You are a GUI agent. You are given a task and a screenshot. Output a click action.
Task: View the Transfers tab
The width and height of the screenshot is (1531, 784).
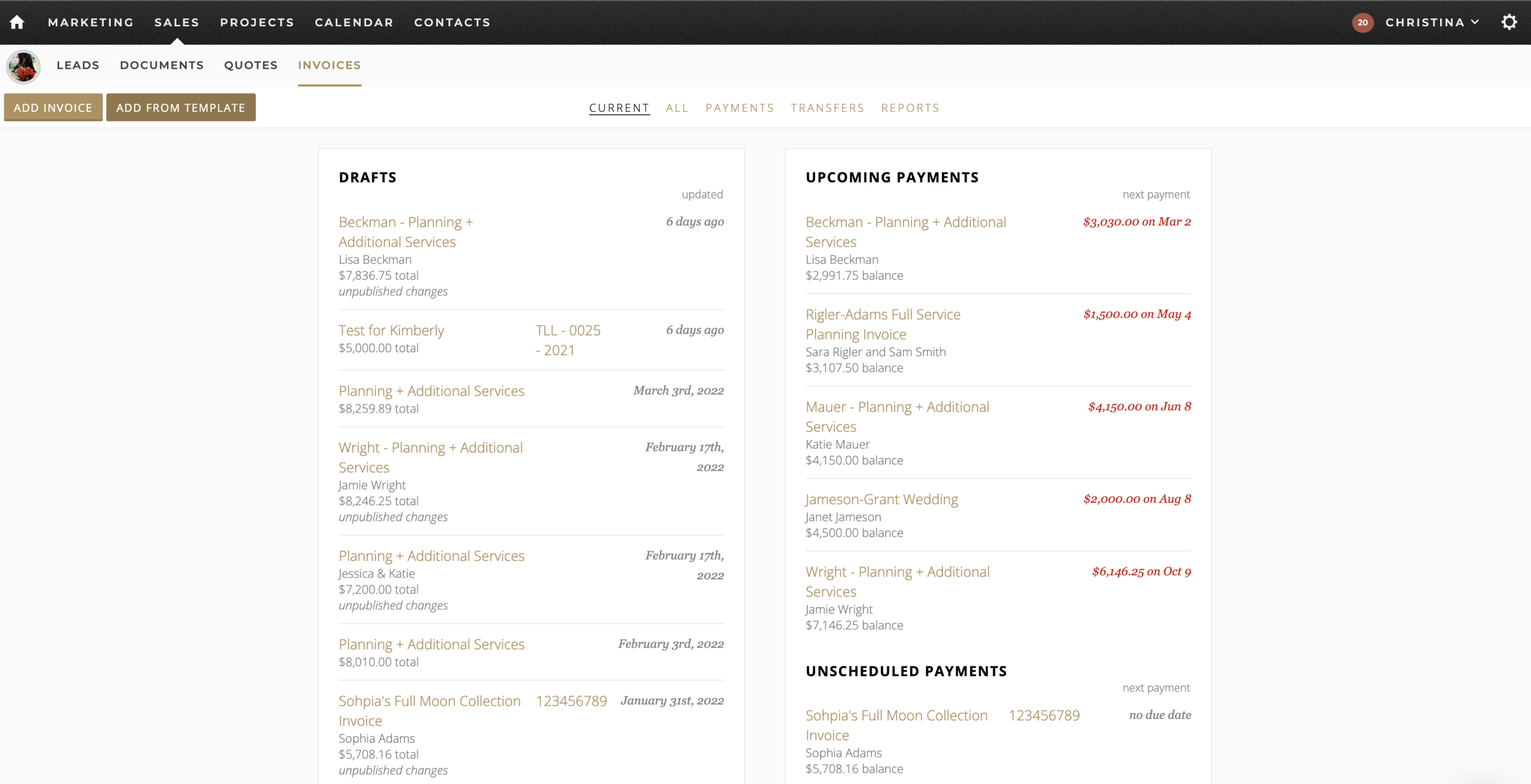tap(827, 108)
